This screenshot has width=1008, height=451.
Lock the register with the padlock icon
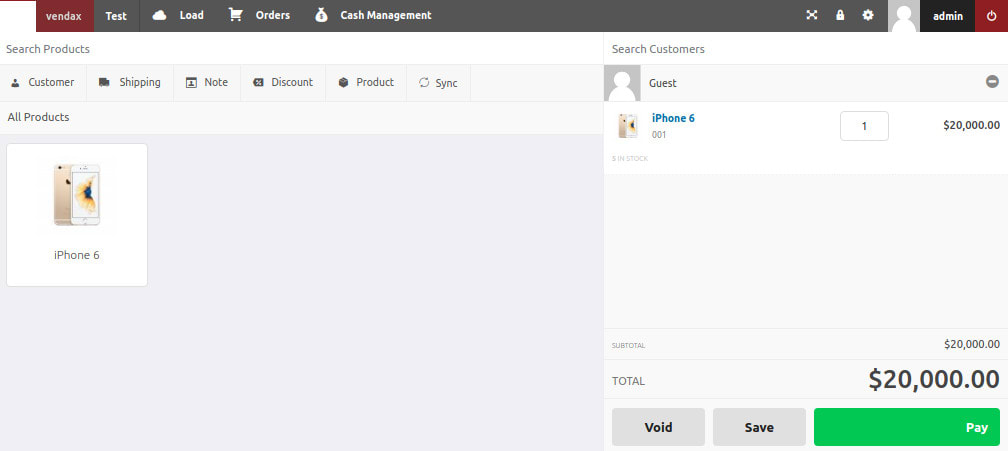click(840, 15)
